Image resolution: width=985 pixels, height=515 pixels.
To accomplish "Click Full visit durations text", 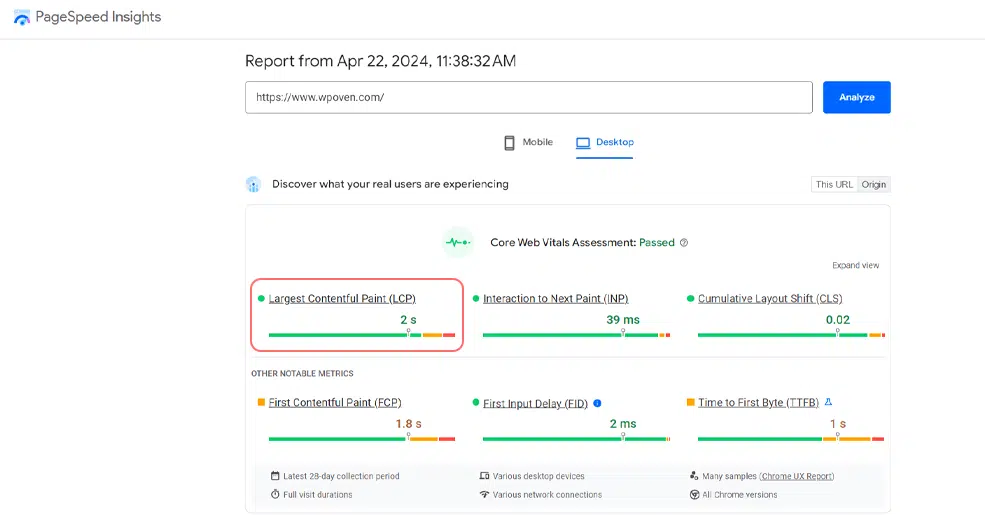I will pyautogui.click(x=317, y=495).
